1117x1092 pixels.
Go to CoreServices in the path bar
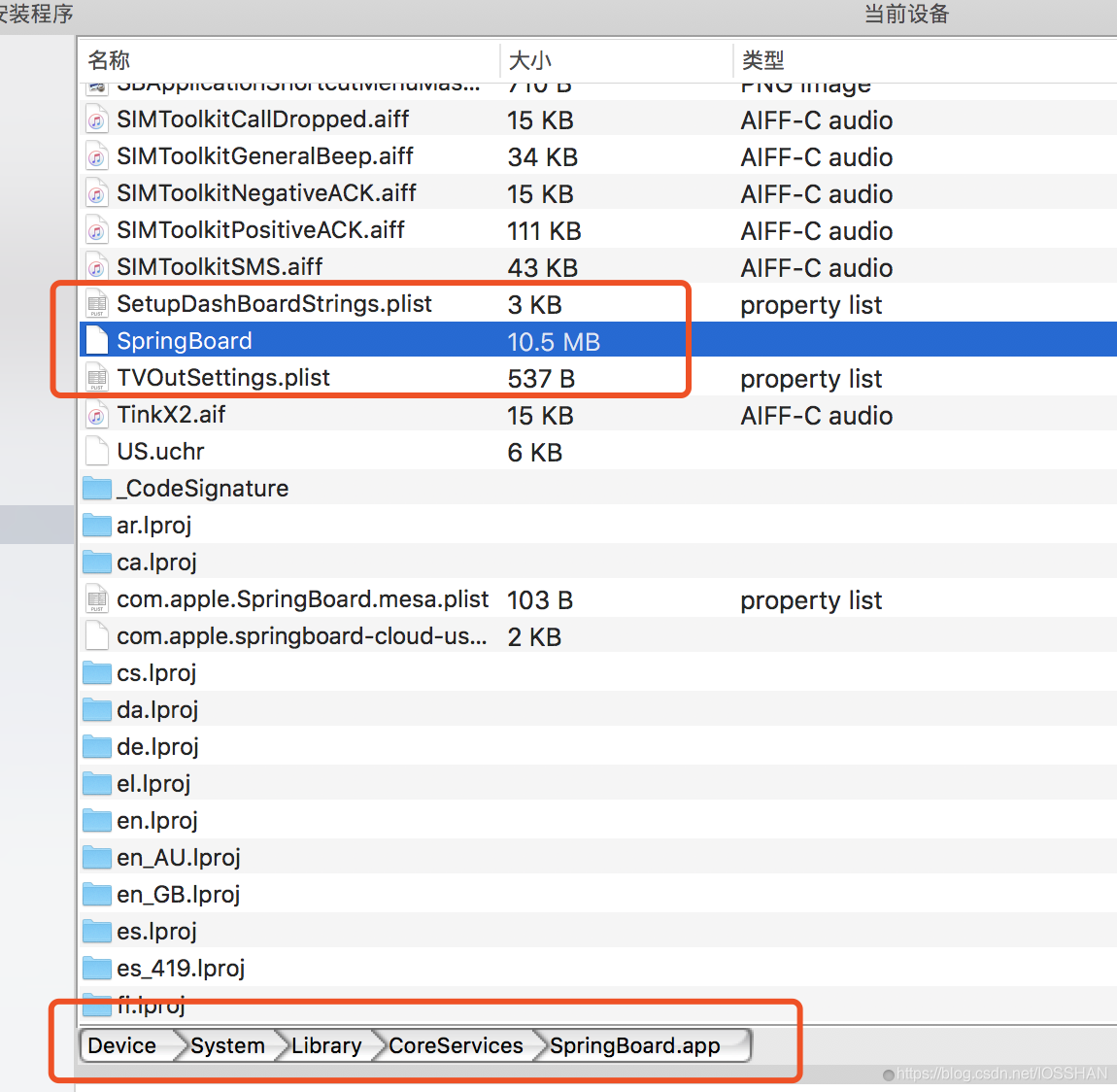456,1045
